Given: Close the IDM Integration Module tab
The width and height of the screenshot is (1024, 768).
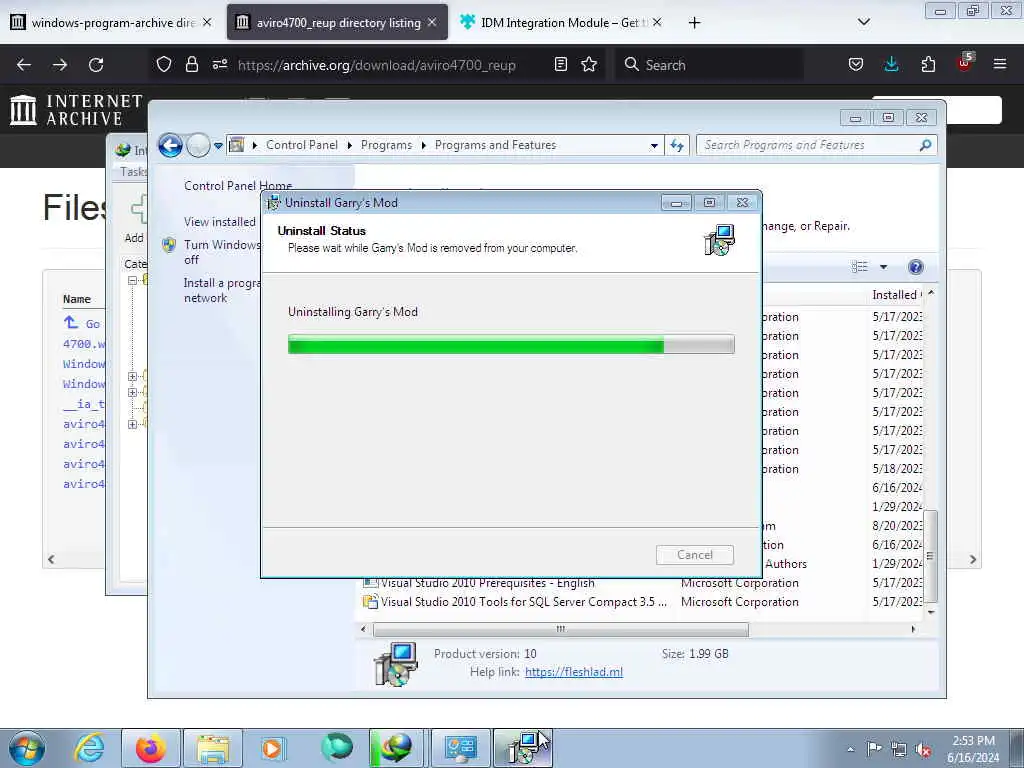Looking at the screenshot, I should pyautogui.click(x=657, y=22).
